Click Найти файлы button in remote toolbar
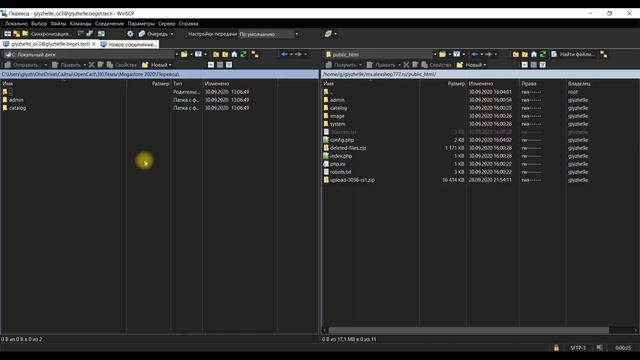Screen dimensions: 640x360 [573, 54]
